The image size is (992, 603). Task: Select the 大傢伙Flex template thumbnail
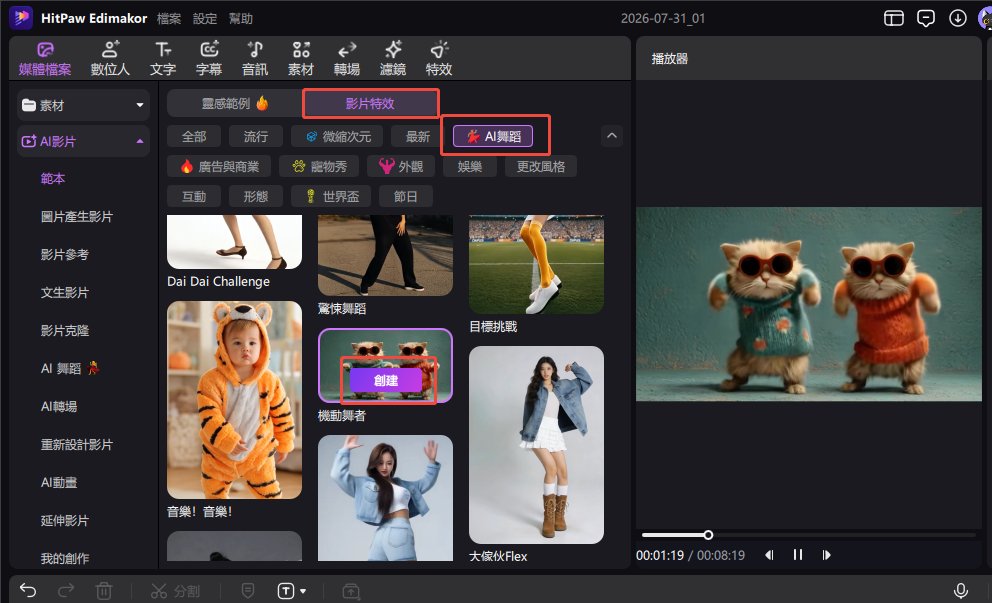tap(536, 445)
